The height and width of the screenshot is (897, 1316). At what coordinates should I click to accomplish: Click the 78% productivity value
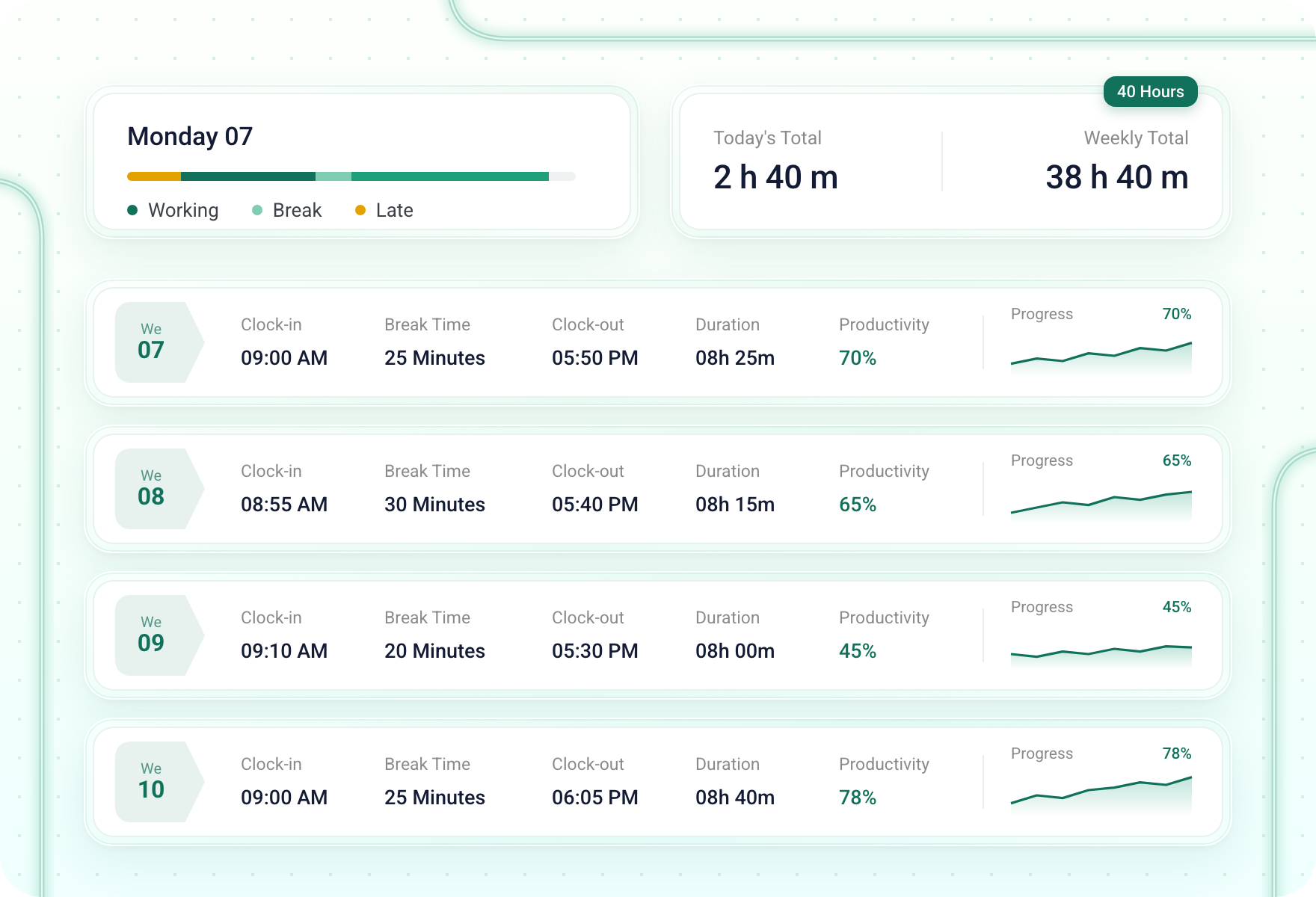point(858,798)
